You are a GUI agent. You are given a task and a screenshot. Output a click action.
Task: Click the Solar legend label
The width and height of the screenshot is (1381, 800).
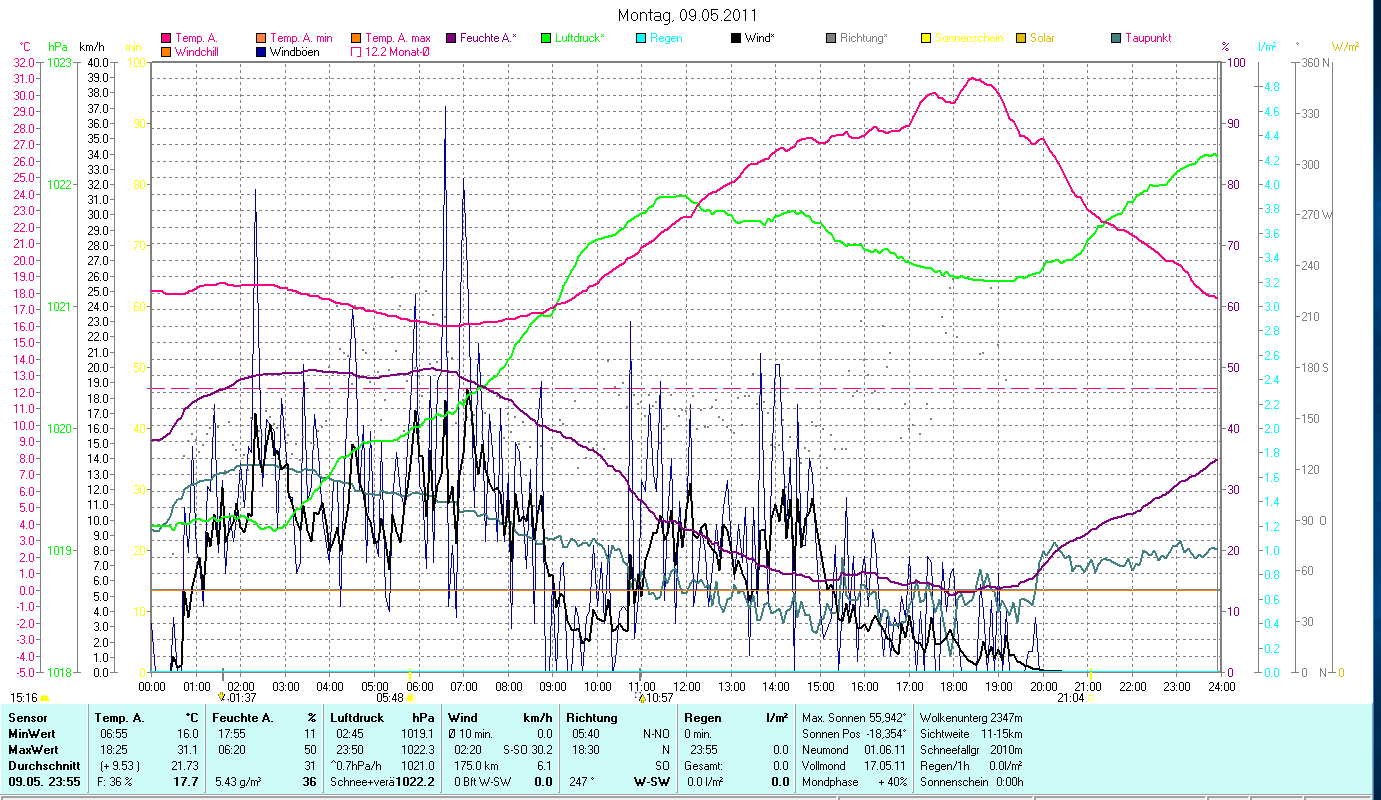pos(1046,38)
